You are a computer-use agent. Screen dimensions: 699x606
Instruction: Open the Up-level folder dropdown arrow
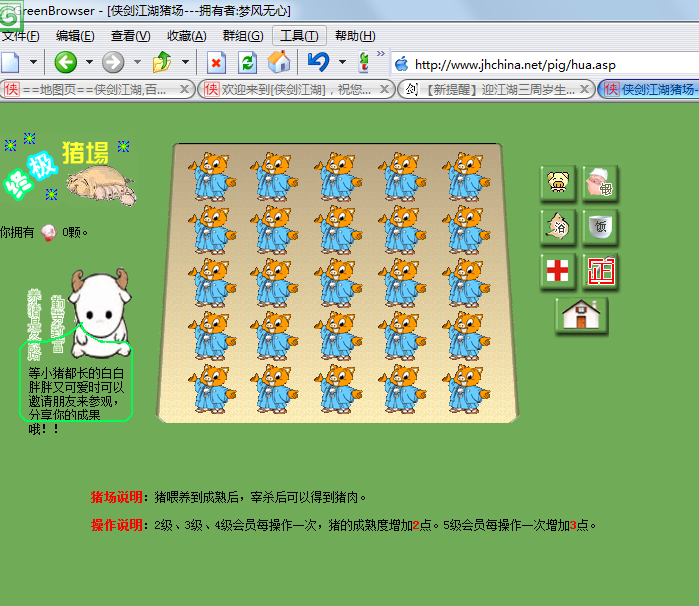coord(185,62)
